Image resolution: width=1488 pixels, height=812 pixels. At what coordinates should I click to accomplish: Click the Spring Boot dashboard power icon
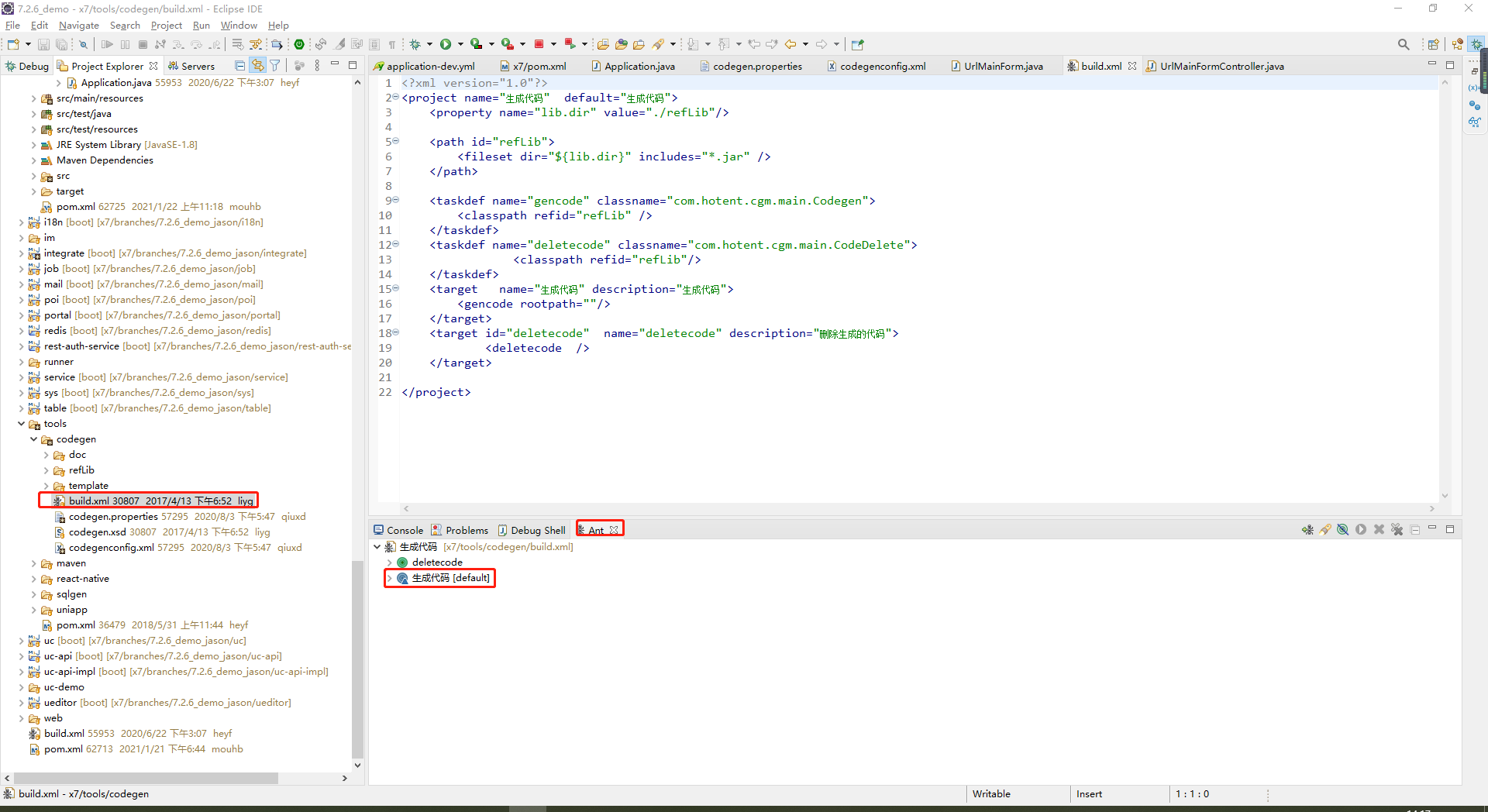point(299,44)
